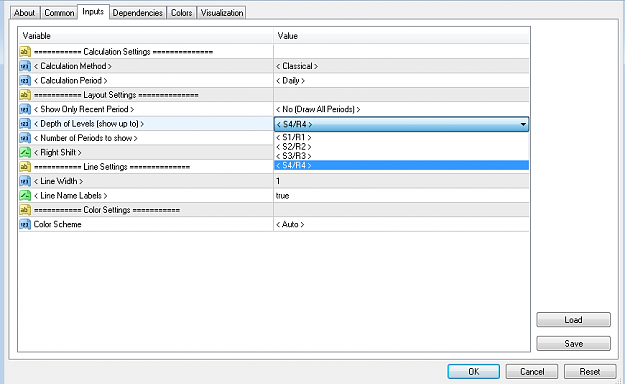Select the Calculation Method variable name
Image resolution: width=625 pixels, height=384 pixels.
click(x=73, y=66)
